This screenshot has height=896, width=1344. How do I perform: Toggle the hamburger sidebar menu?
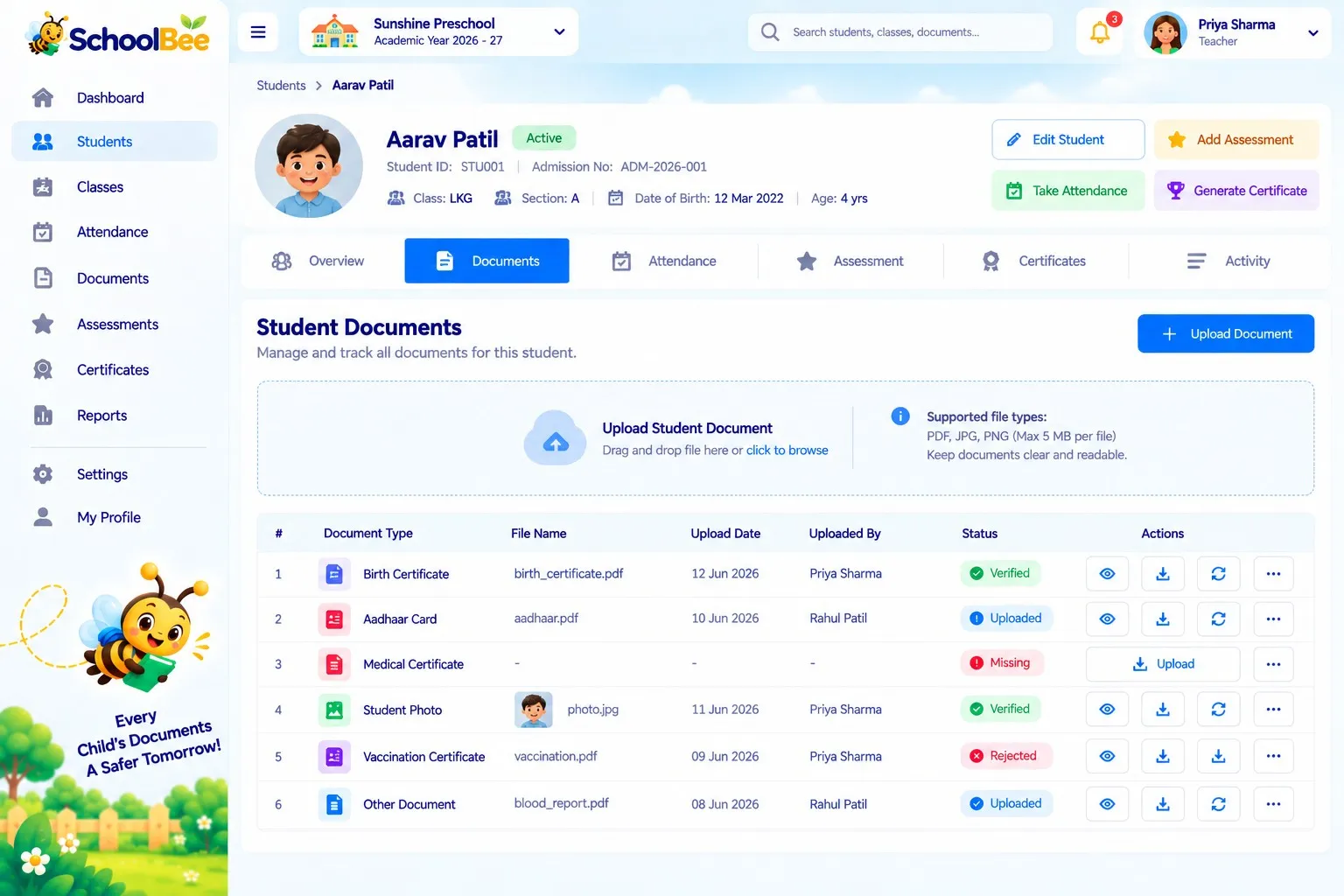(258, 32)
